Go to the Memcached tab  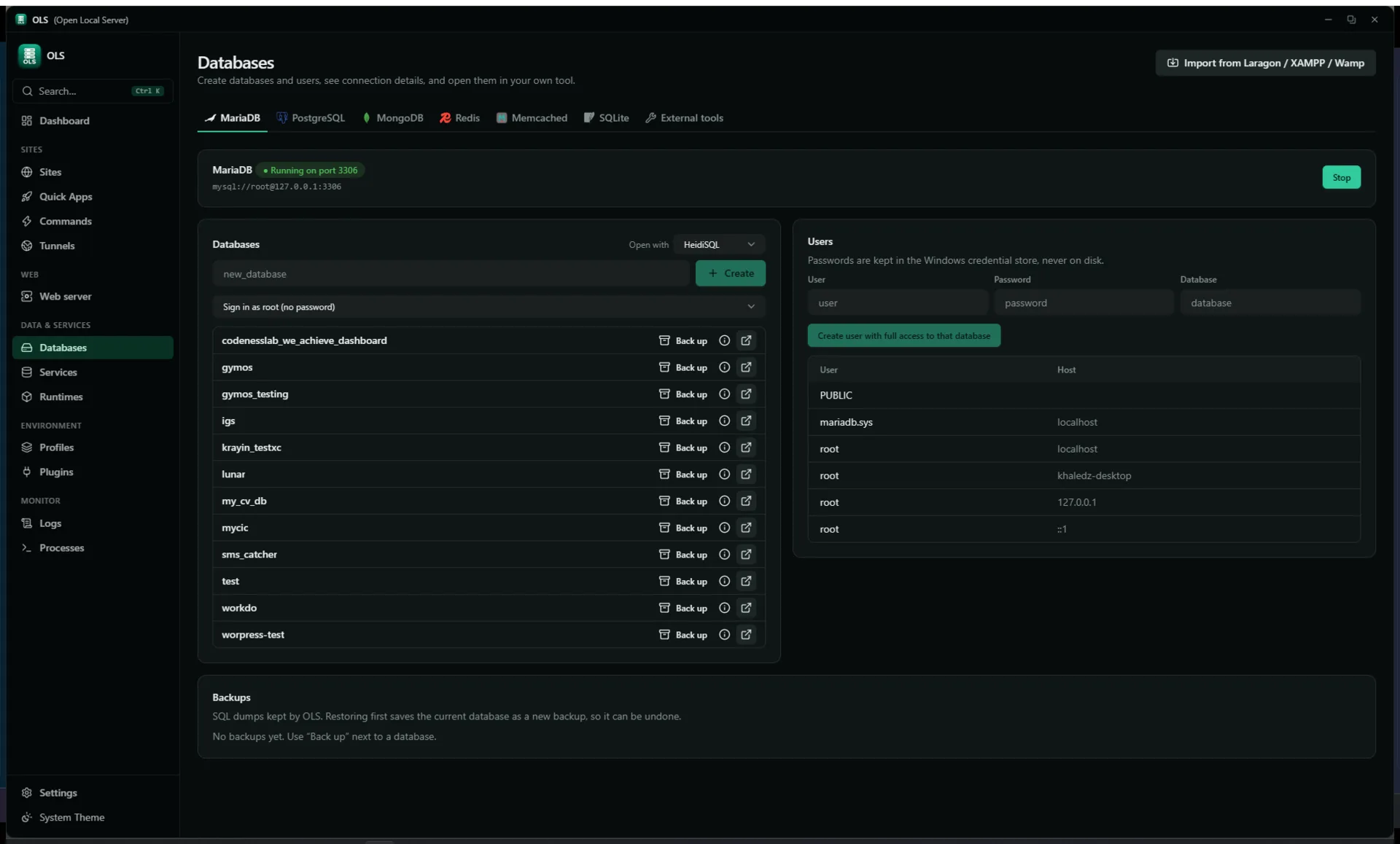pos(532,118)
